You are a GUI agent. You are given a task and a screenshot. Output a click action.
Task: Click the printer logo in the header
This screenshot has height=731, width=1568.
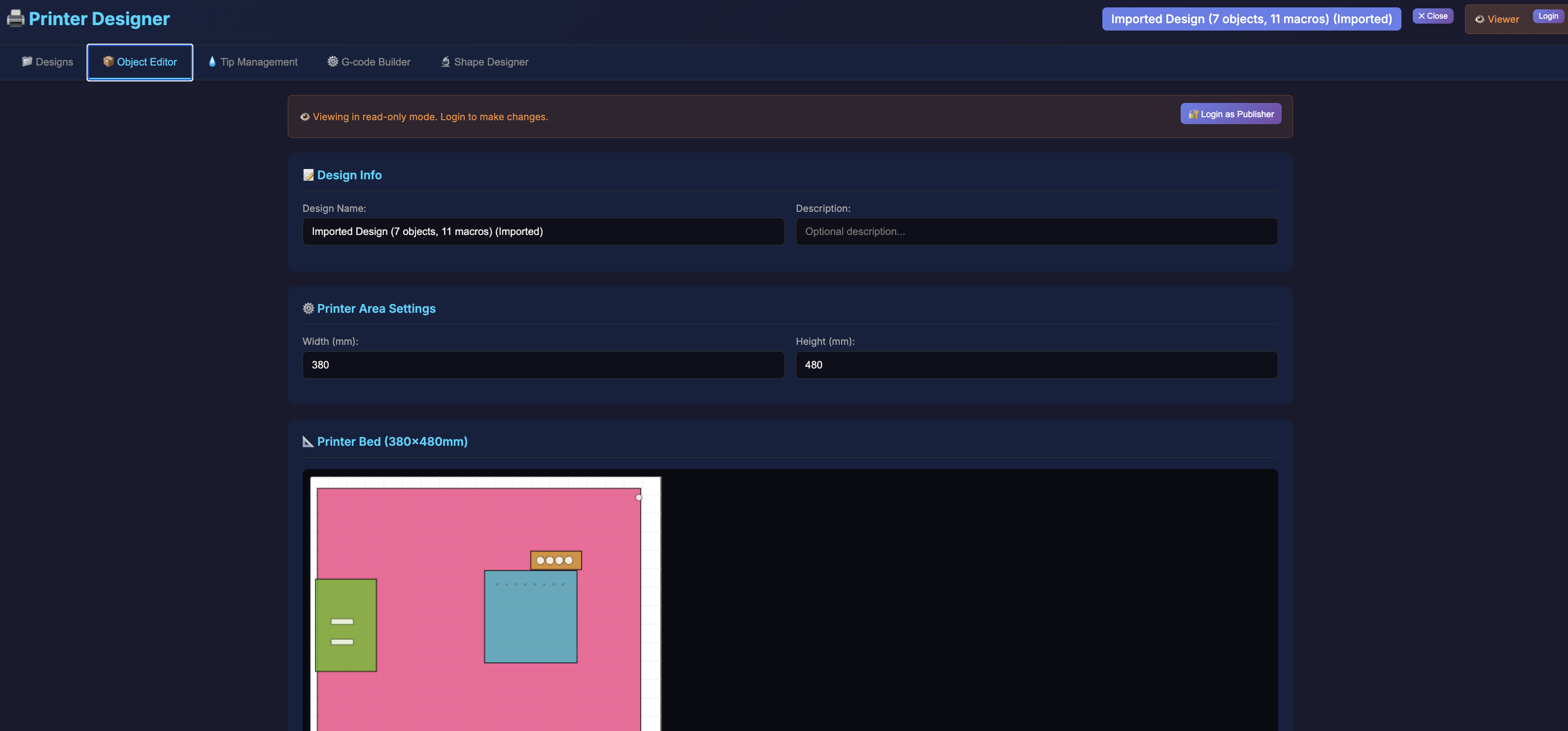click(15, 18)
